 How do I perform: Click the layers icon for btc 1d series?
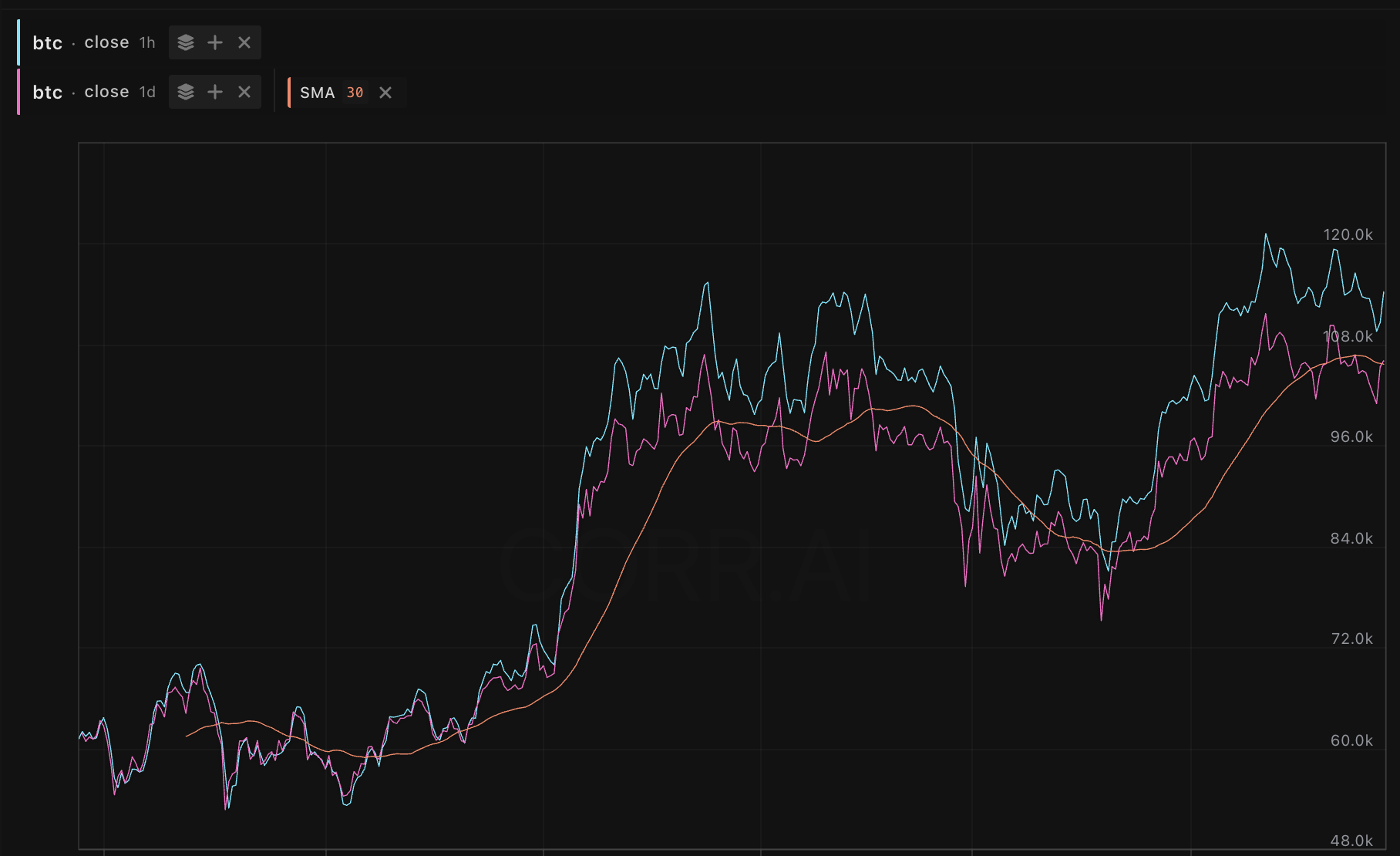(186, 92)
